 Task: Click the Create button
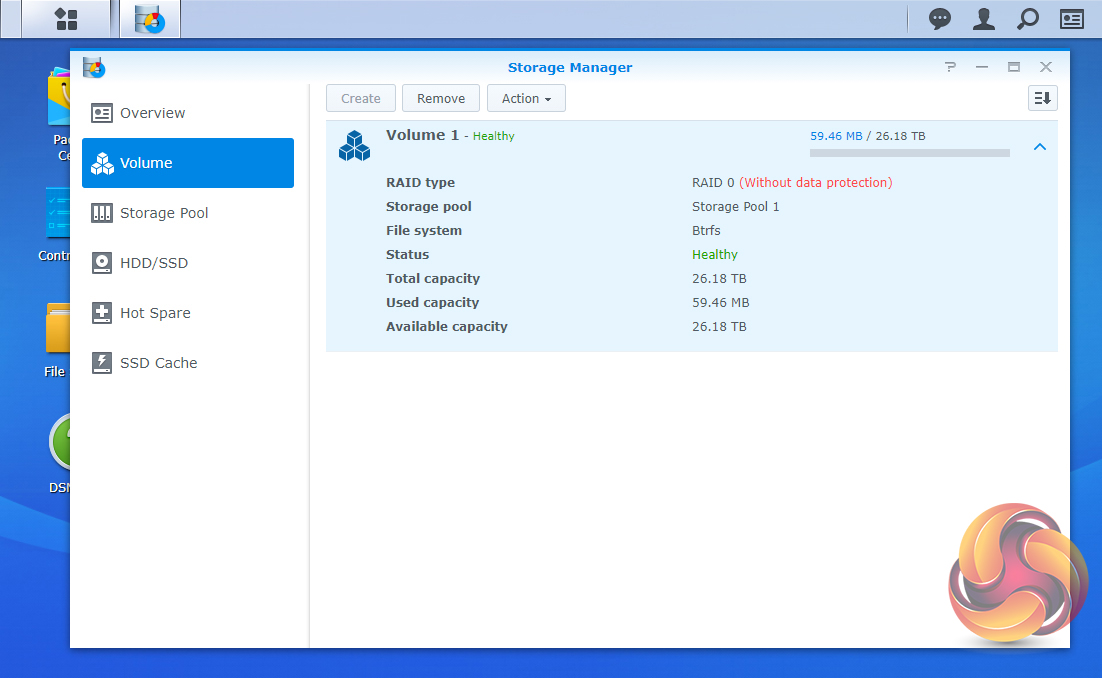(x=361, y=98)
